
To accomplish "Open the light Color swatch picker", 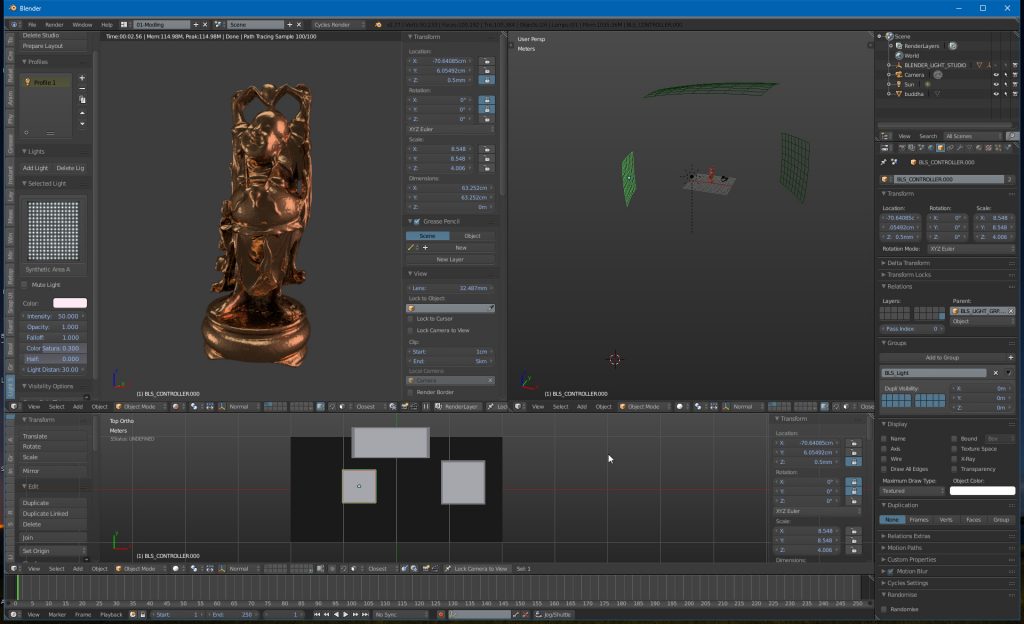I will (x=70, y=303).
